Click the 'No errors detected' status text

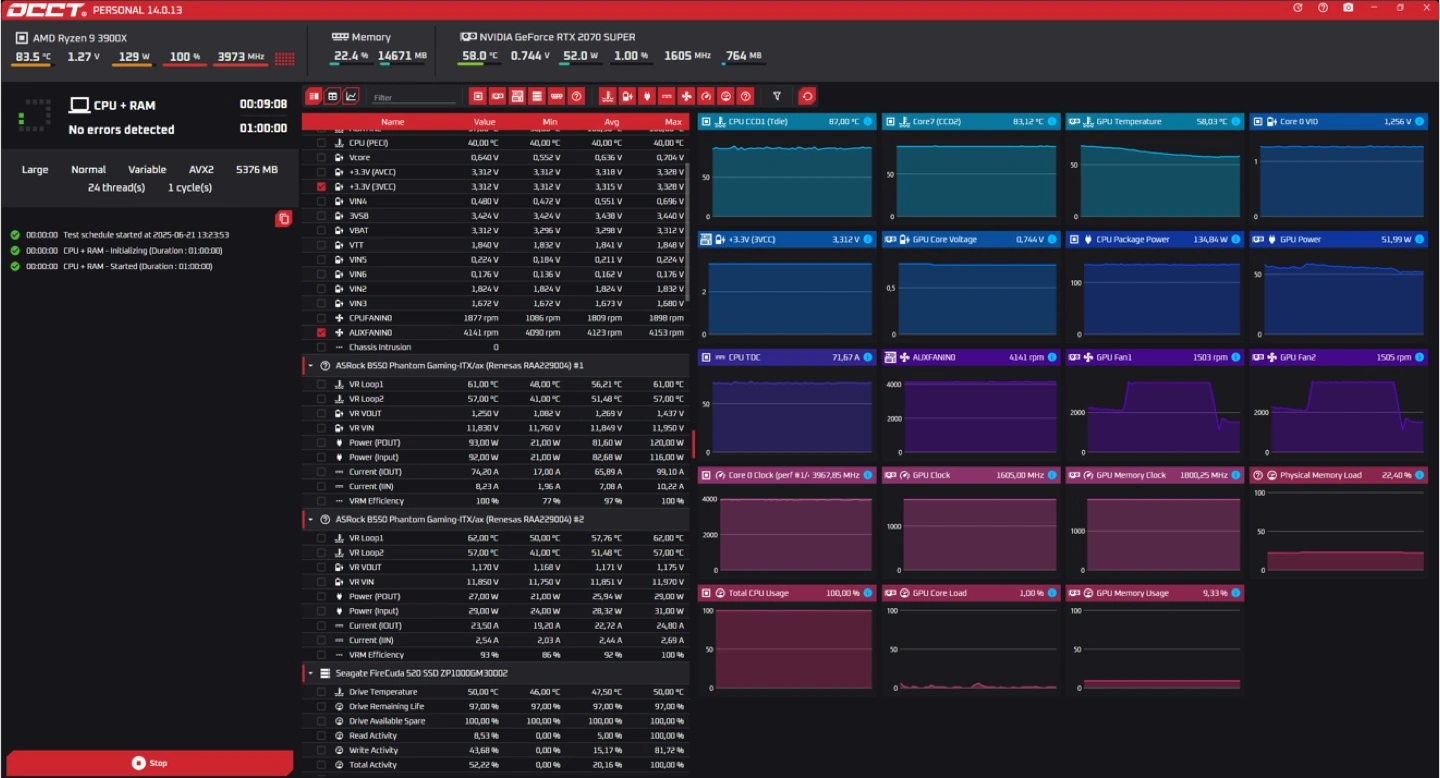(121, 130)
